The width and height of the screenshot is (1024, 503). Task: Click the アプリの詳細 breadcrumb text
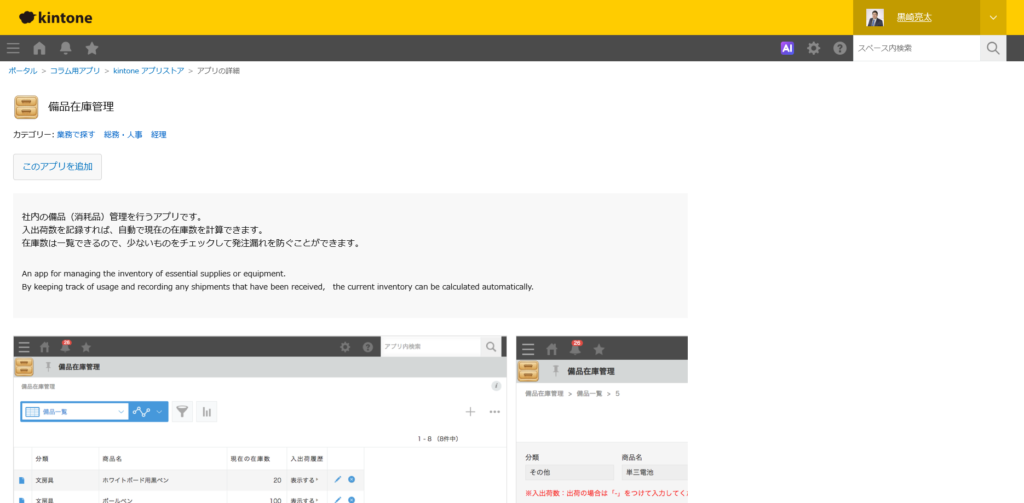coord(218,71)
